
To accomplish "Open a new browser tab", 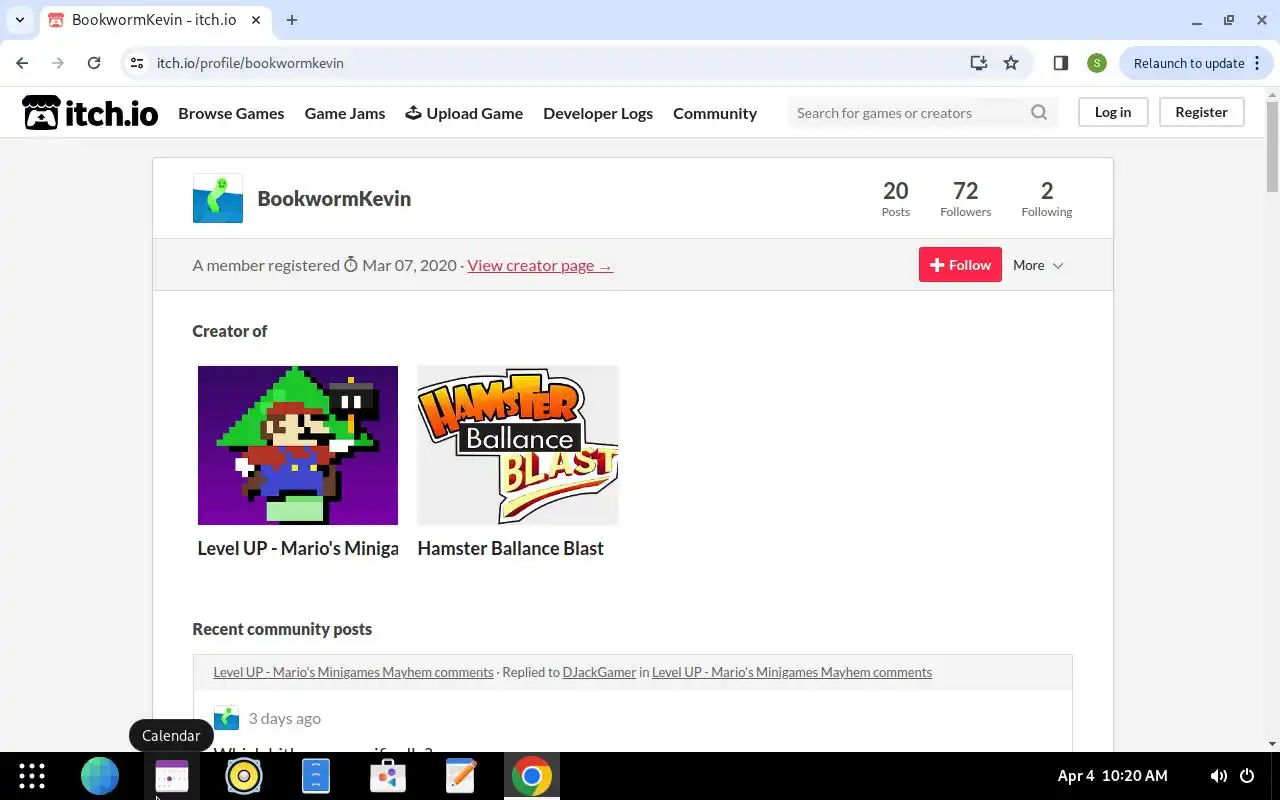I will click(x=292, y=20).
